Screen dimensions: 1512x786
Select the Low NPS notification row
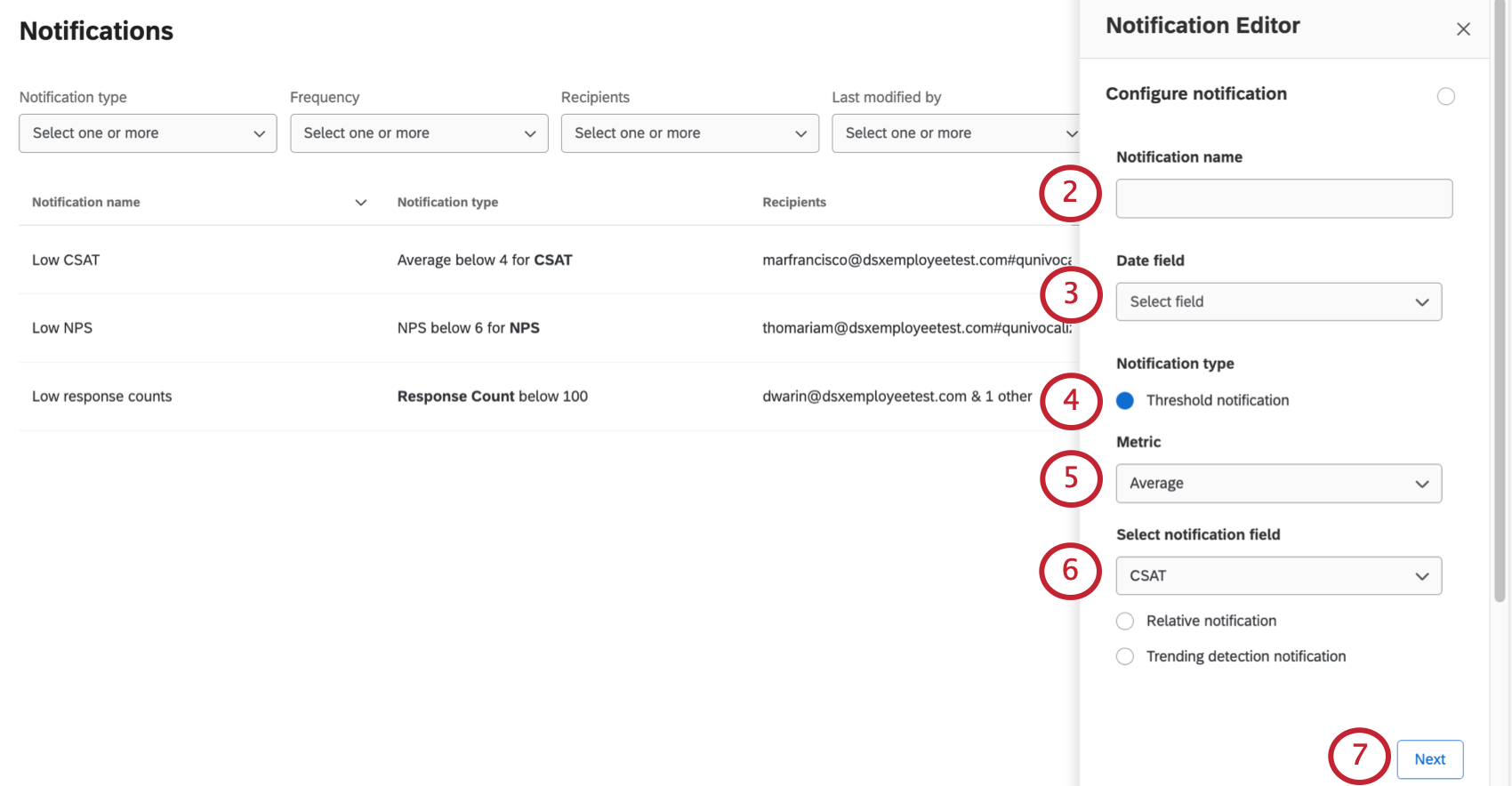point(62,328)
